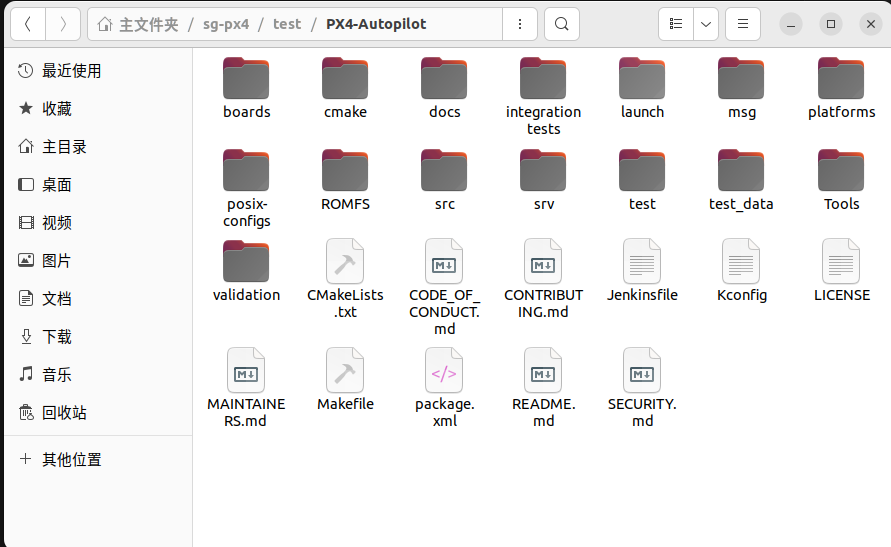The image size is (891, 547).
Task: Open 桌面 desktop in the sidebar
Action: point(98,185)
